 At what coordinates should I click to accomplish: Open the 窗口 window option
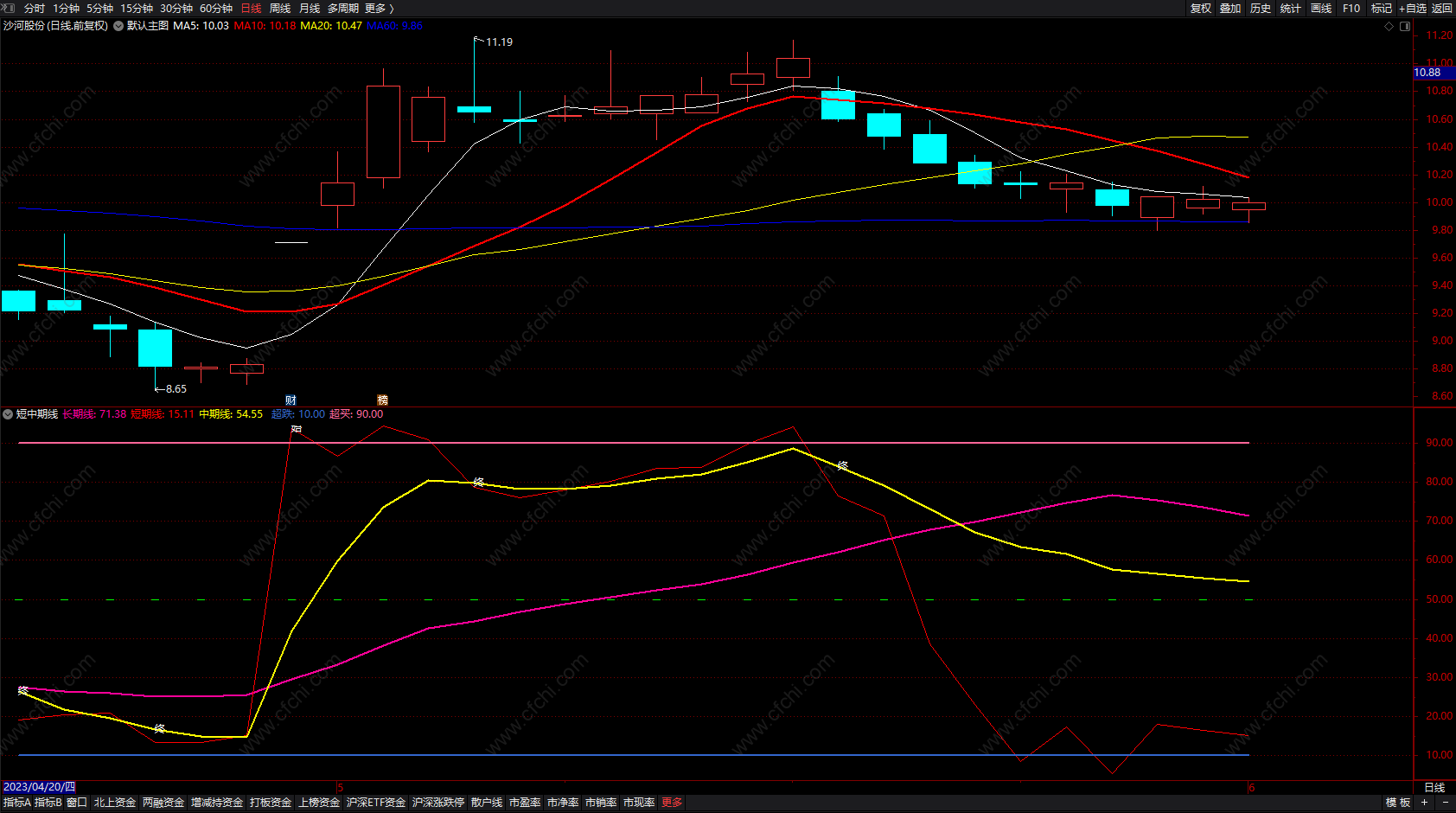coord(77,803)
